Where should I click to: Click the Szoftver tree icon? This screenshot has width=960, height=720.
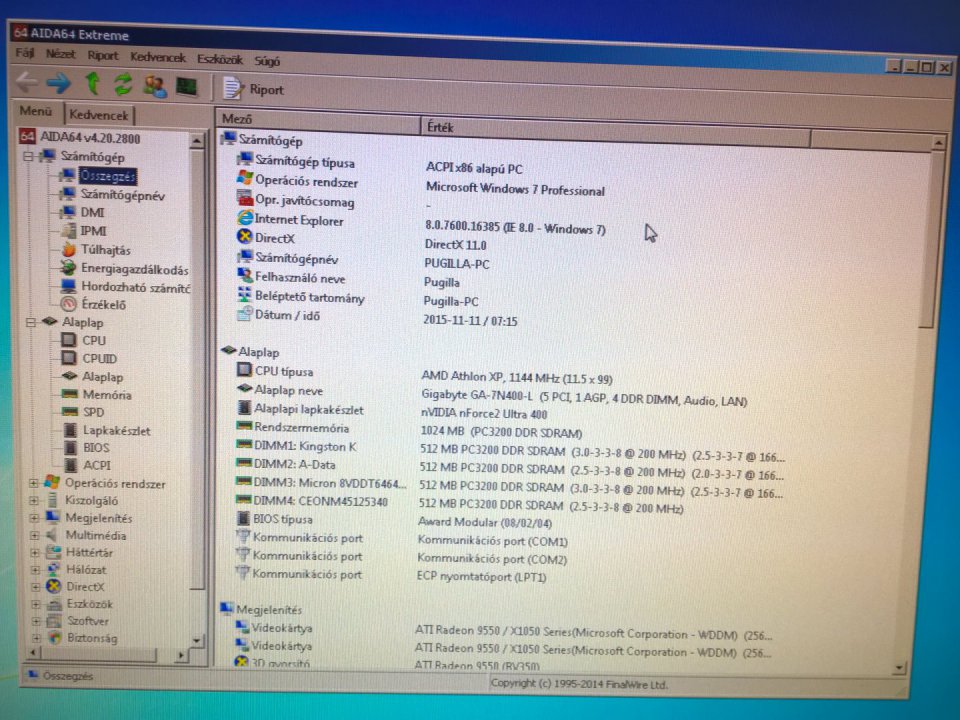[54, 621]
